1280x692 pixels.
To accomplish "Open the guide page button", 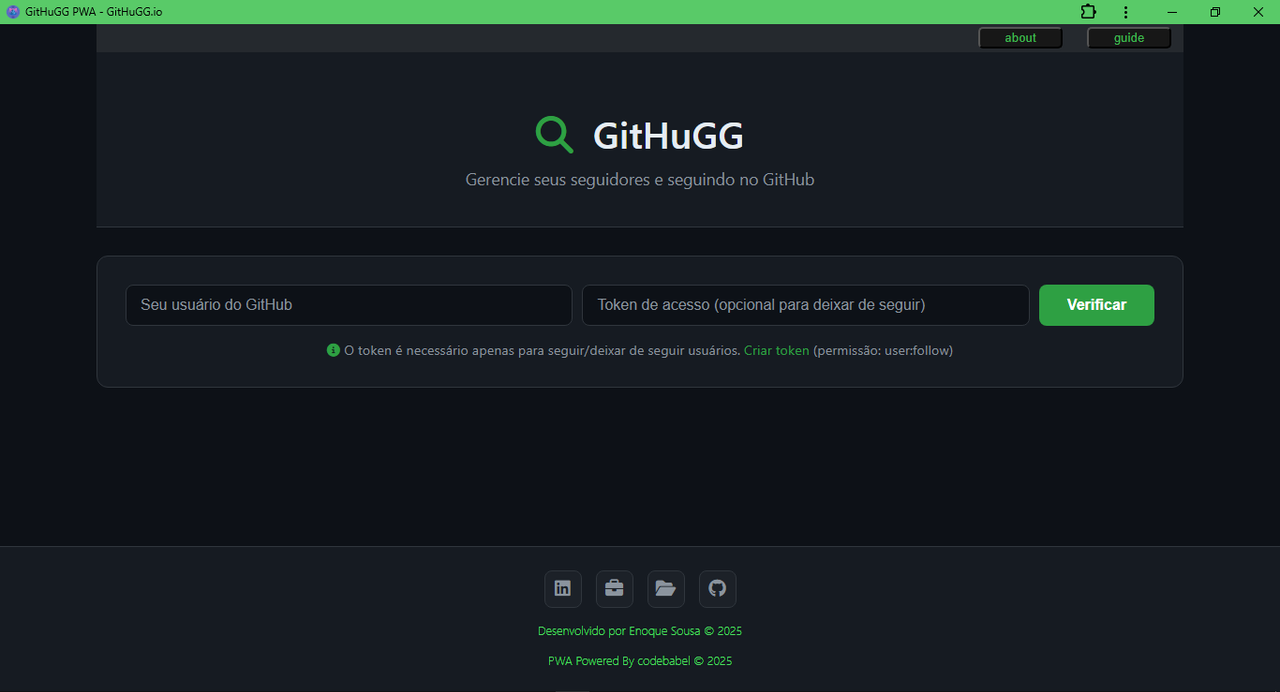I will click(x=1129, y=38).
